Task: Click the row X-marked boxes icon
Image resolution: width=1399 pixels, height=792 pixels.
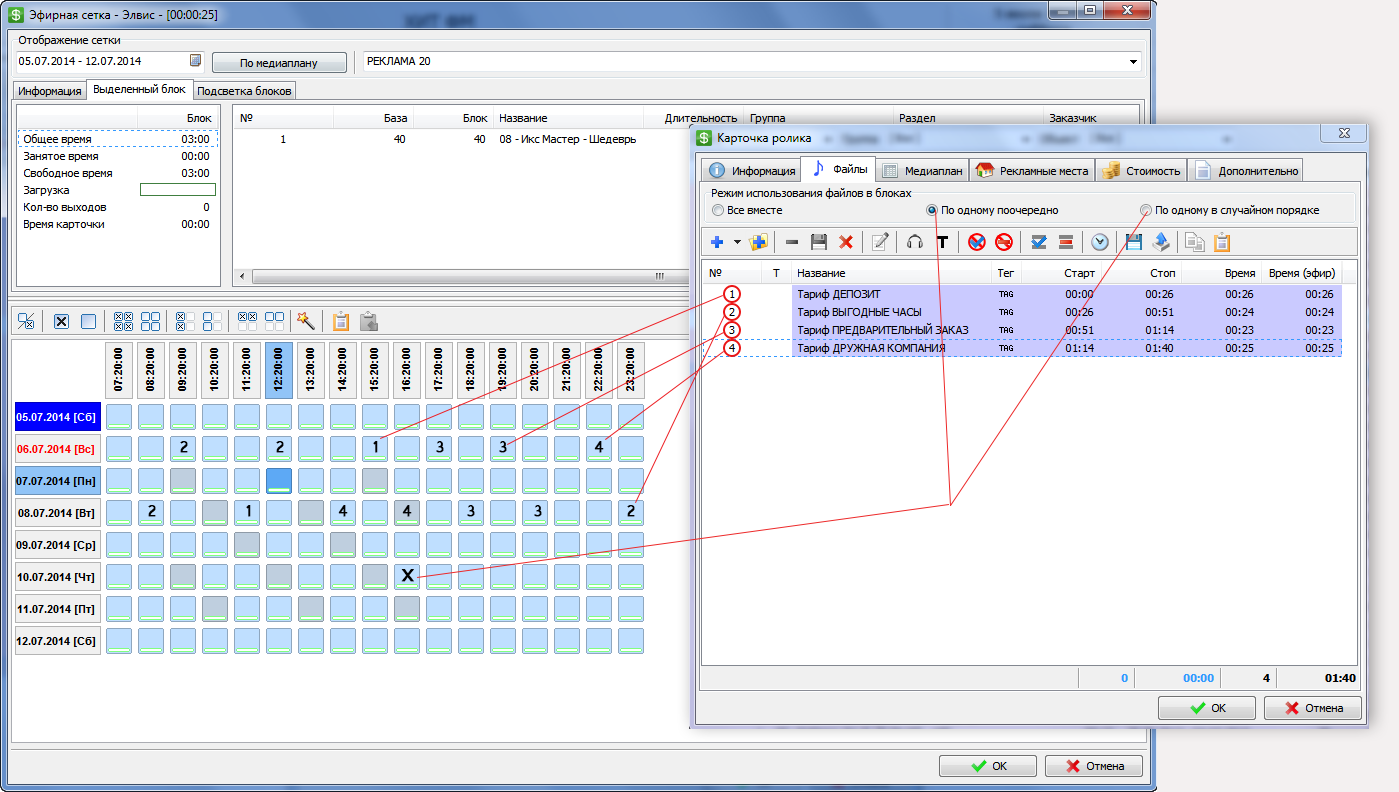Action: coord(247,321)
